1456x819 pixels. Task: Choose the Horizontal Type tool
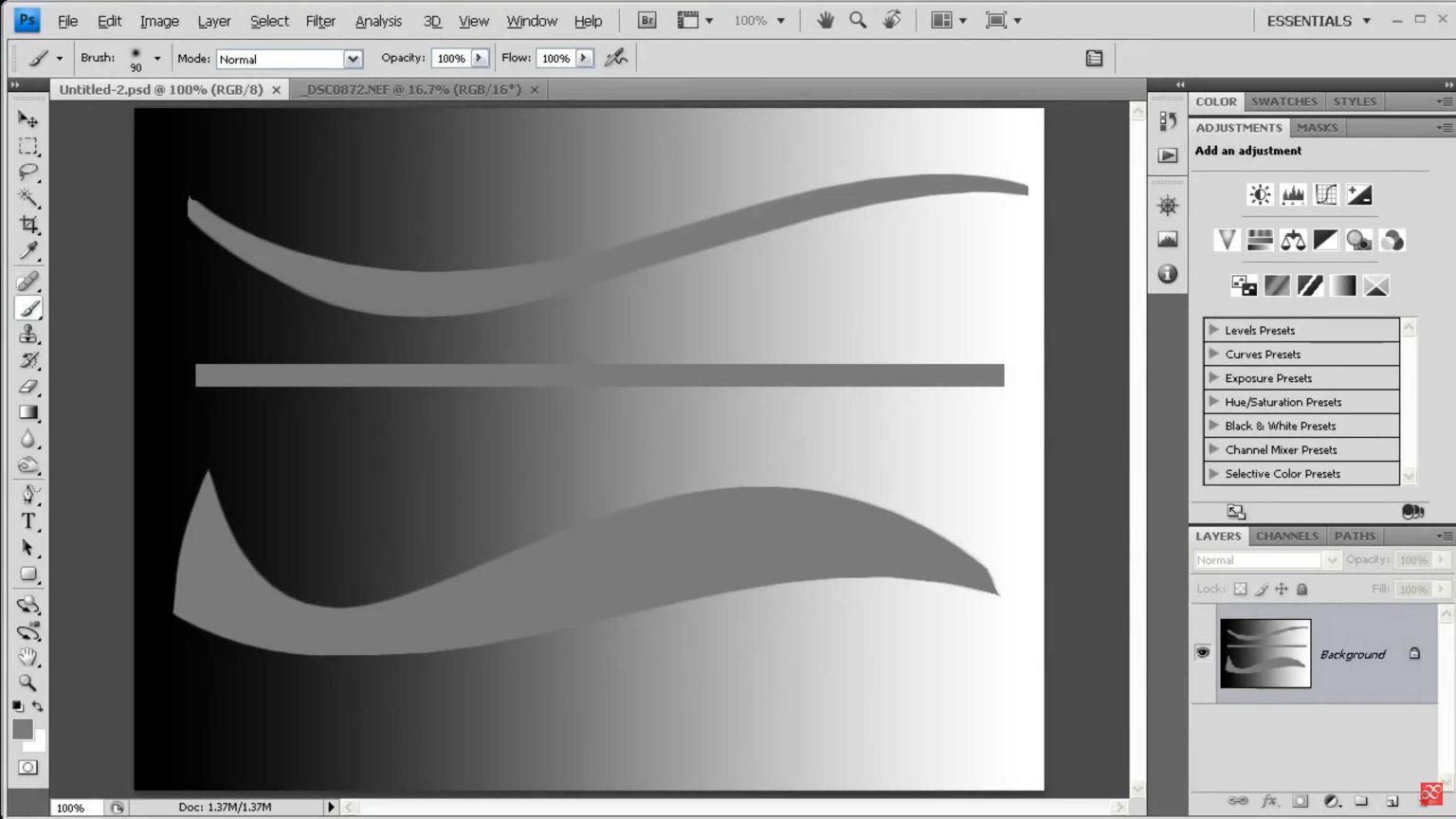tap(27, 520)
